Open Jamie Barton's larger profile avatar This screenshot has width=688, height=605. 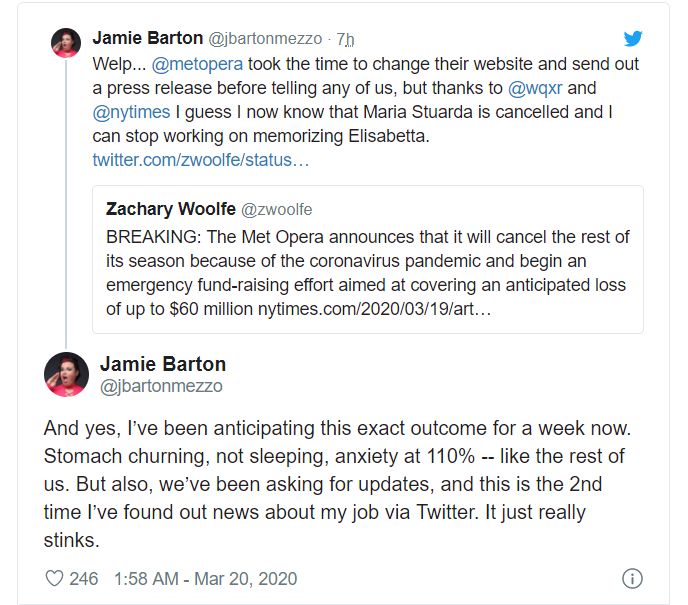[66, 374]
